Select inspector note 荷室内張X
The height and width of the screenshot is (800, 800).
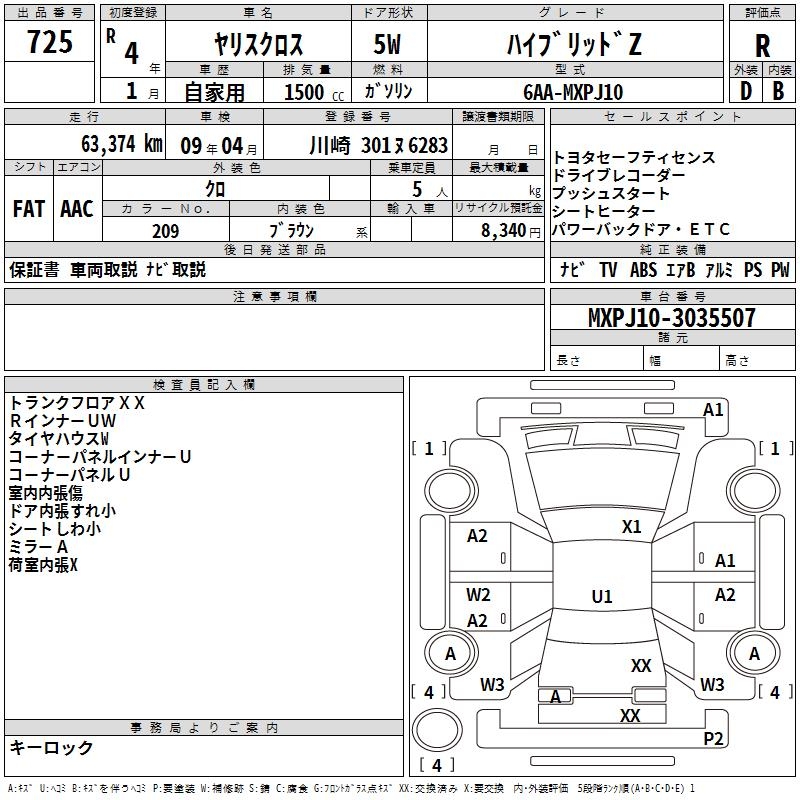pos(43,564)
